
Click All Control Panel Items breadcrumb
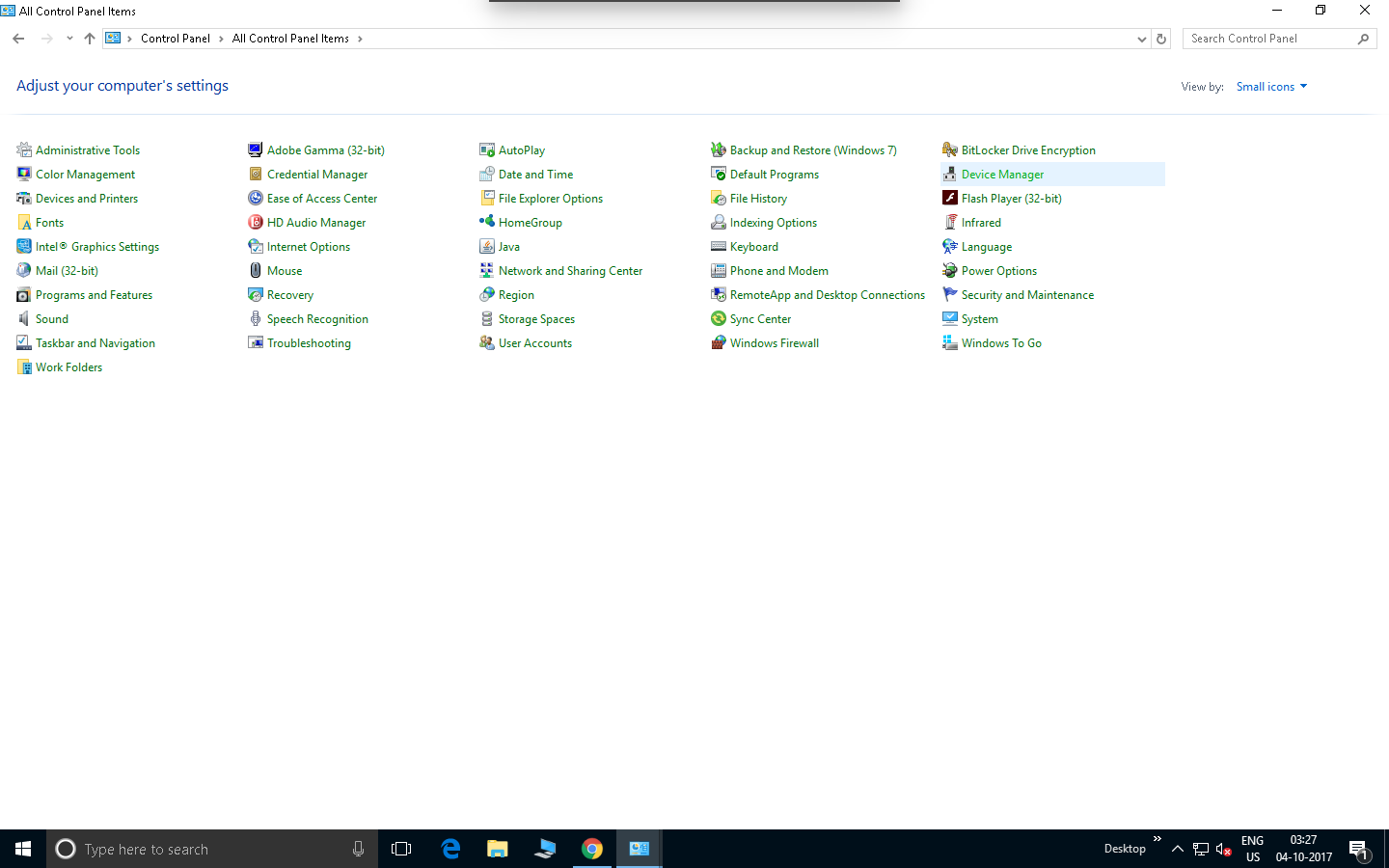pyautogui.click(x=290, y=39)
